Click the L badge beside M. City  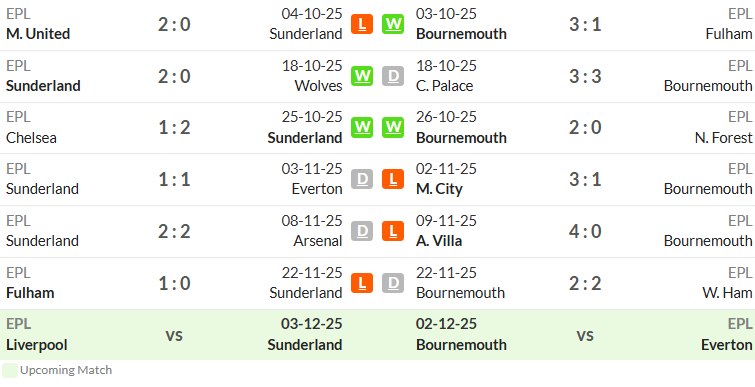click(x=393, y=179)
